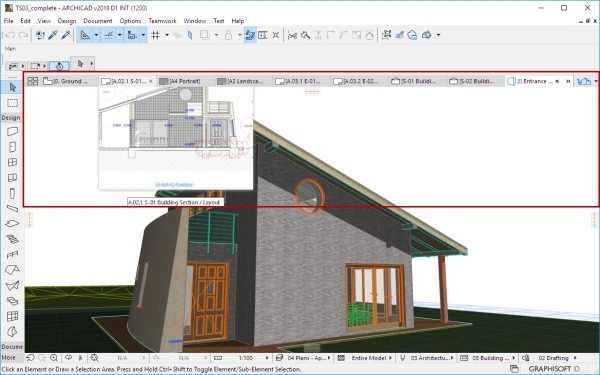This screenshot has width=600, height=375.
Task: Select the Column tool in toolbox
Action: 12,193
